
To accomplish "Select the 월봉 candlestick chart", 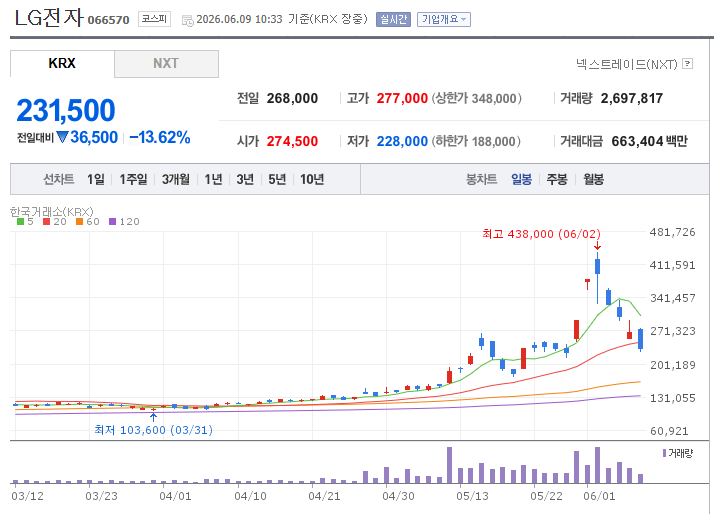I will (x=593, y=179).
